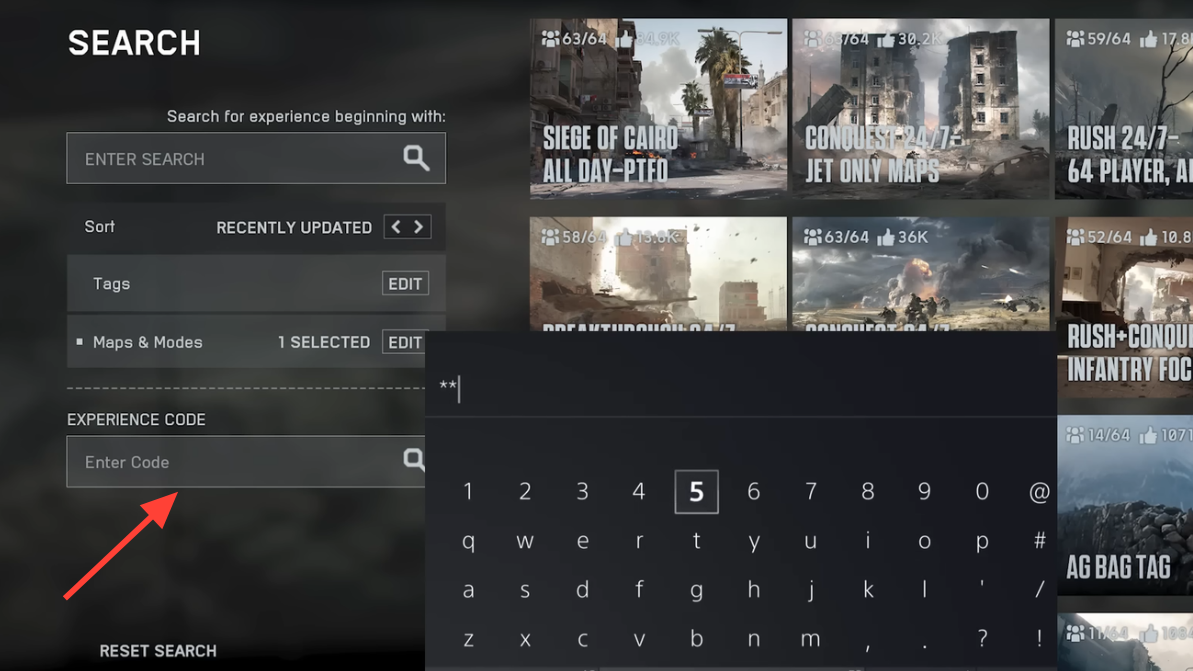Tap the slash / key
Screen dimensions: 1193x671
1039,590
